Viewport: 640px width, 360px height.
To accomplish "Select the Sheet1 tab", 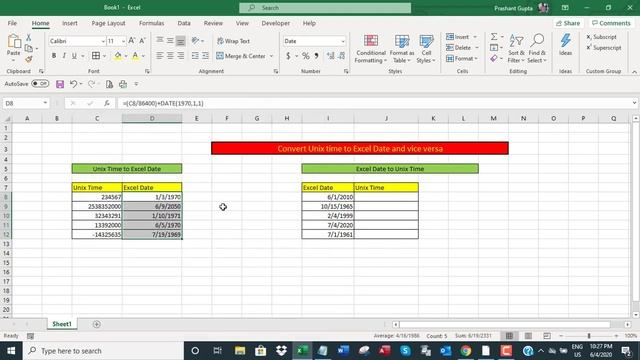I will (62, 324).
